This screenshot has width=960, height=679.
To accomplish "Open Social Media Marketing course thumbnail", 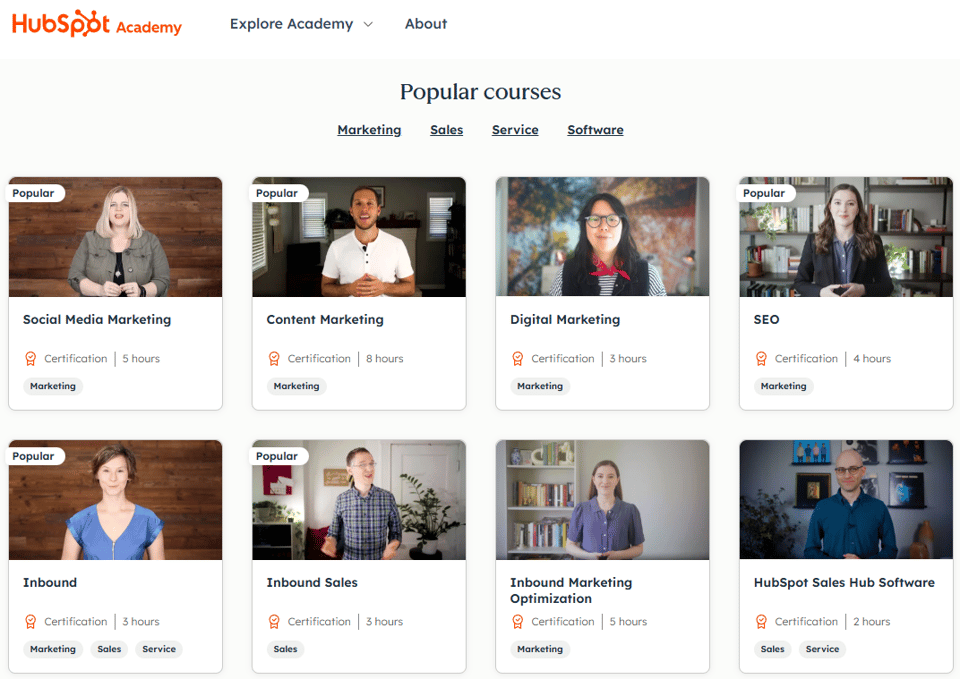I will [x=116, y=237].
